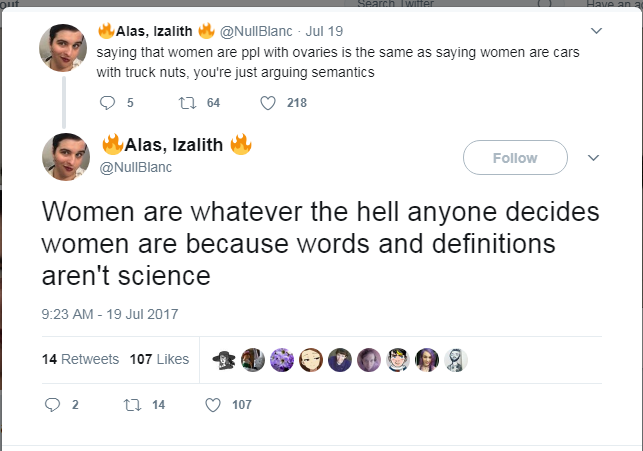Open the purple-haired liker avatar profile
This screenshot has height=451, width=643.
[426, 360]
